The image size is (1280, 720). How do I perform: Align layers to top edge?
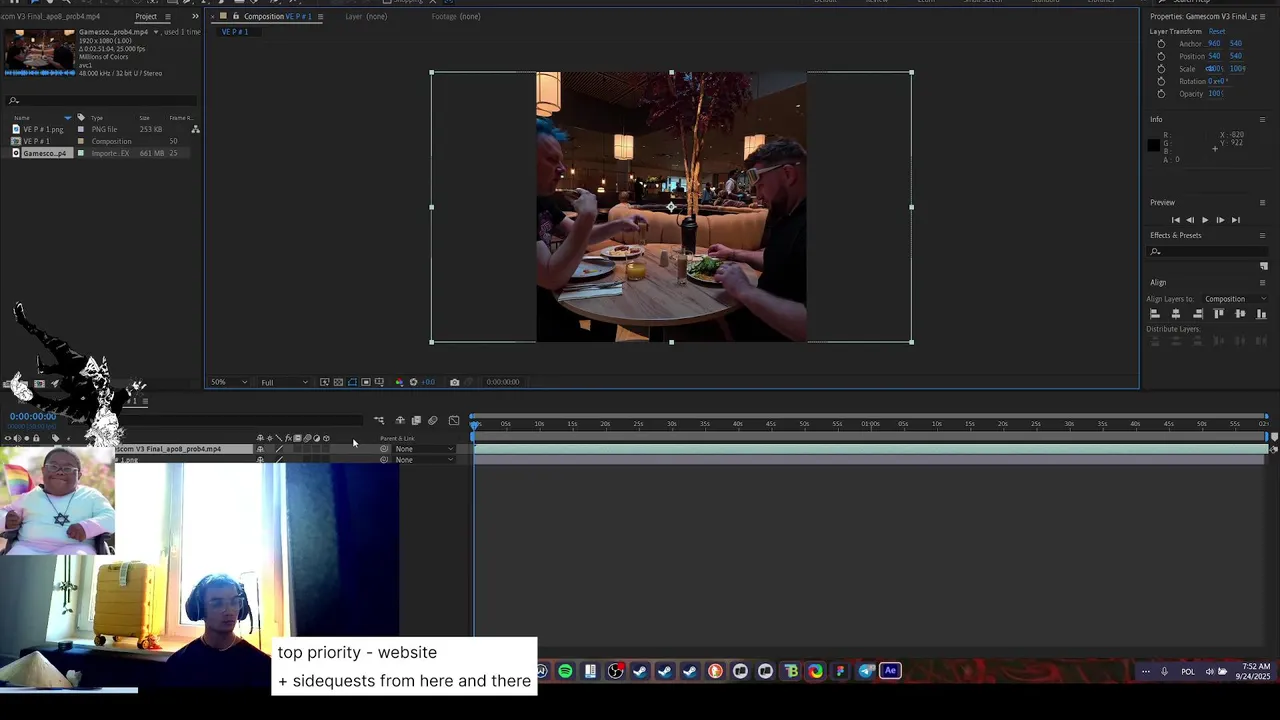(1219, 314)
